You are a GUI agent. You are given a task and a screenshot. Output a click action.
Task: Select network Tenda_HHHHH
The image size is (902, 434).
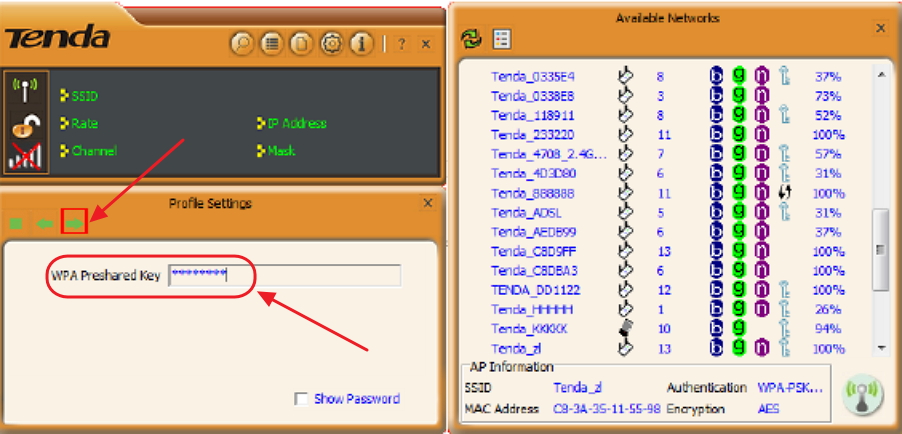[533, 310]
